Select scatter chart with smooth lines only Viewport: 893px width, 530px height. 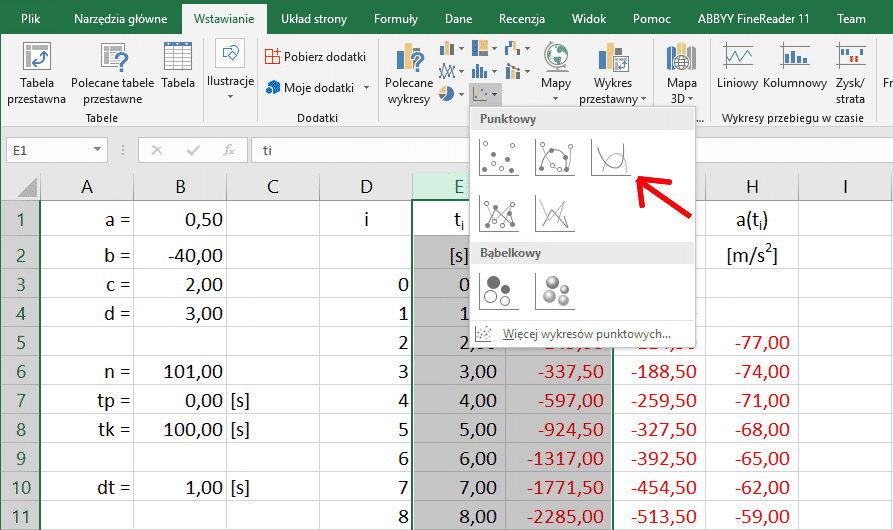611,159
